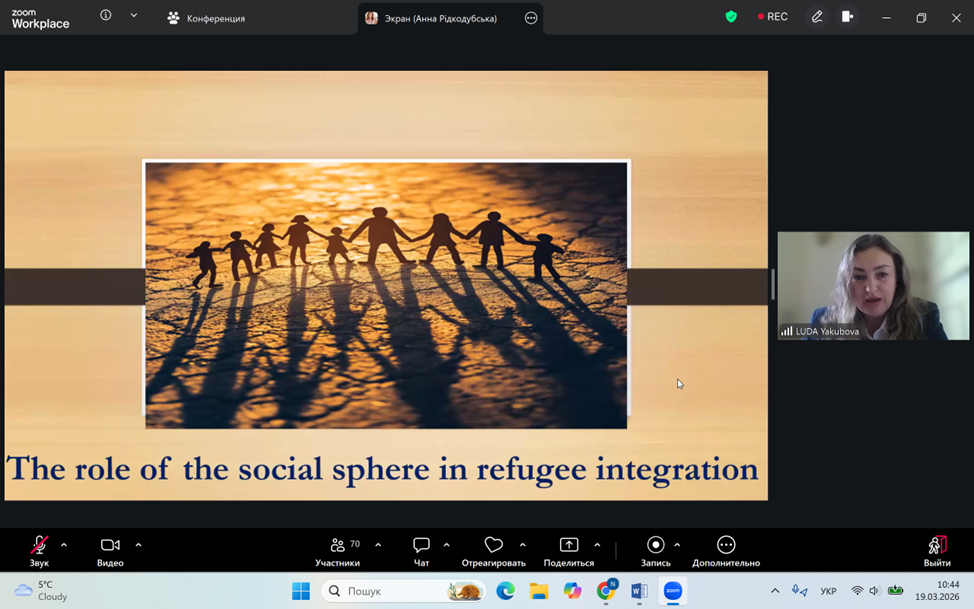Unmute microphone with the Звук button
This screenshot has height=609, width=974.
pos(39,546)
